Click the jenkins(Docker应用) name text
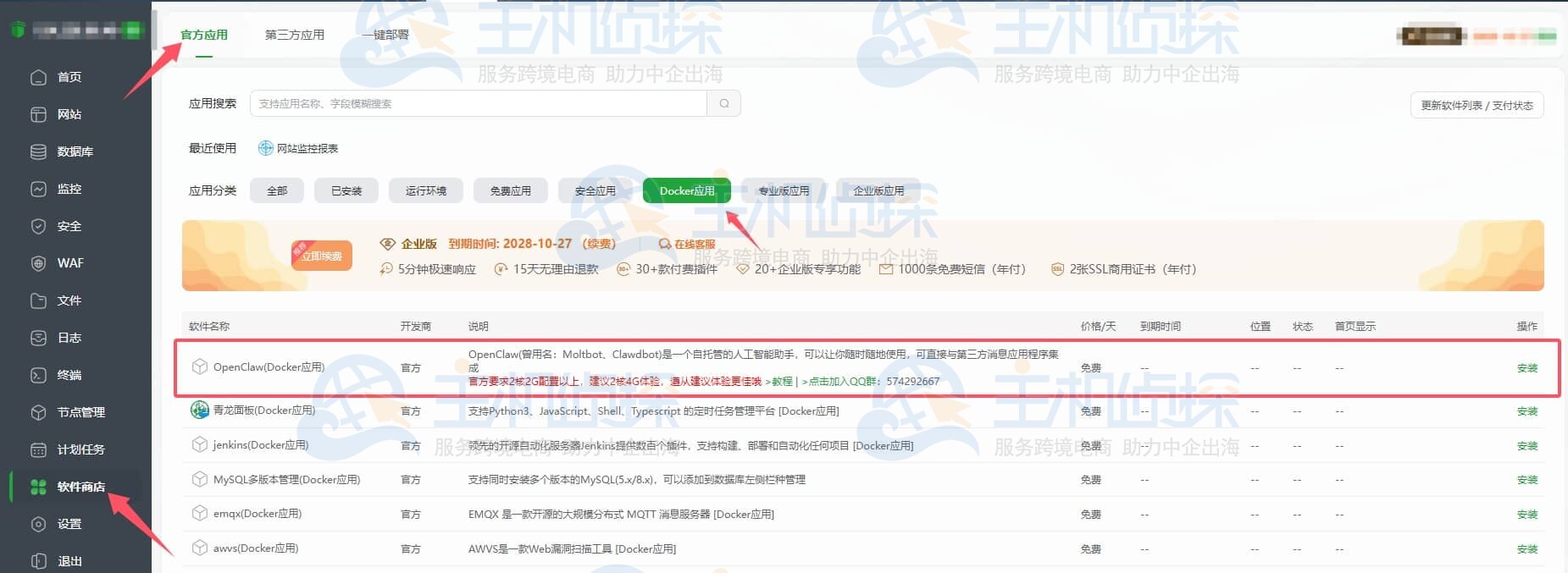Viewport: 1568px width, 573px height. pyautogui.click(x=261, y=444)
